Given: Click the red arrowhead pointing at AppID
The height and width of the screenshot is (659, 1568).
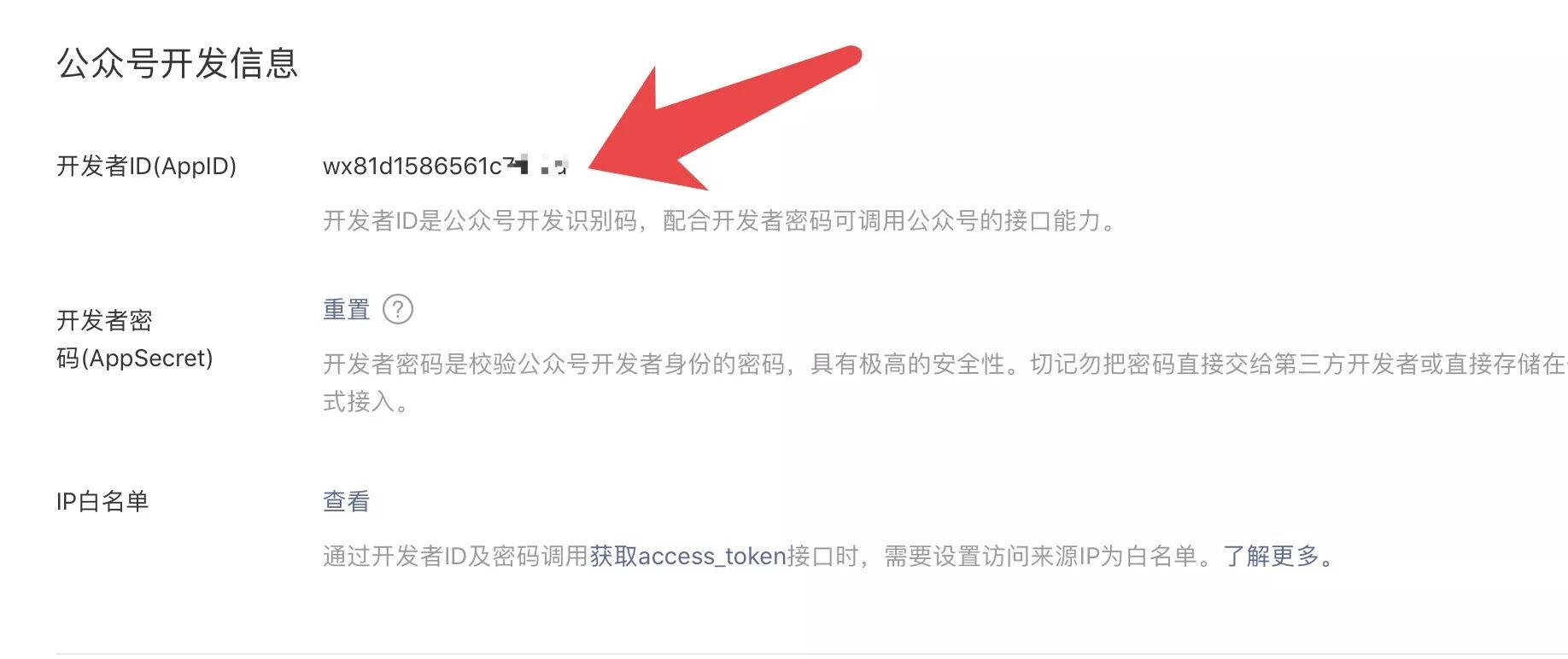Looking at the screenshot, I should [649, 137].
